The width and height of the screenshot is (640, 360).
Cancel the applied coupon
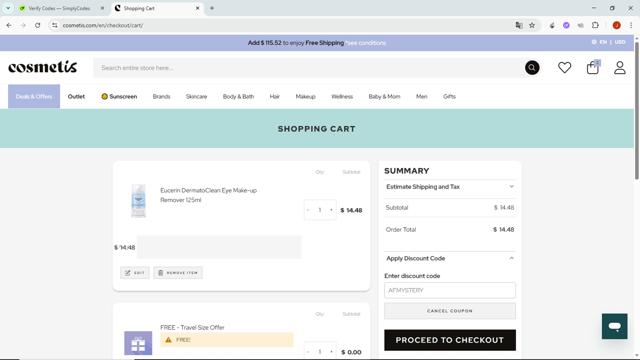(x=450, y=311)
